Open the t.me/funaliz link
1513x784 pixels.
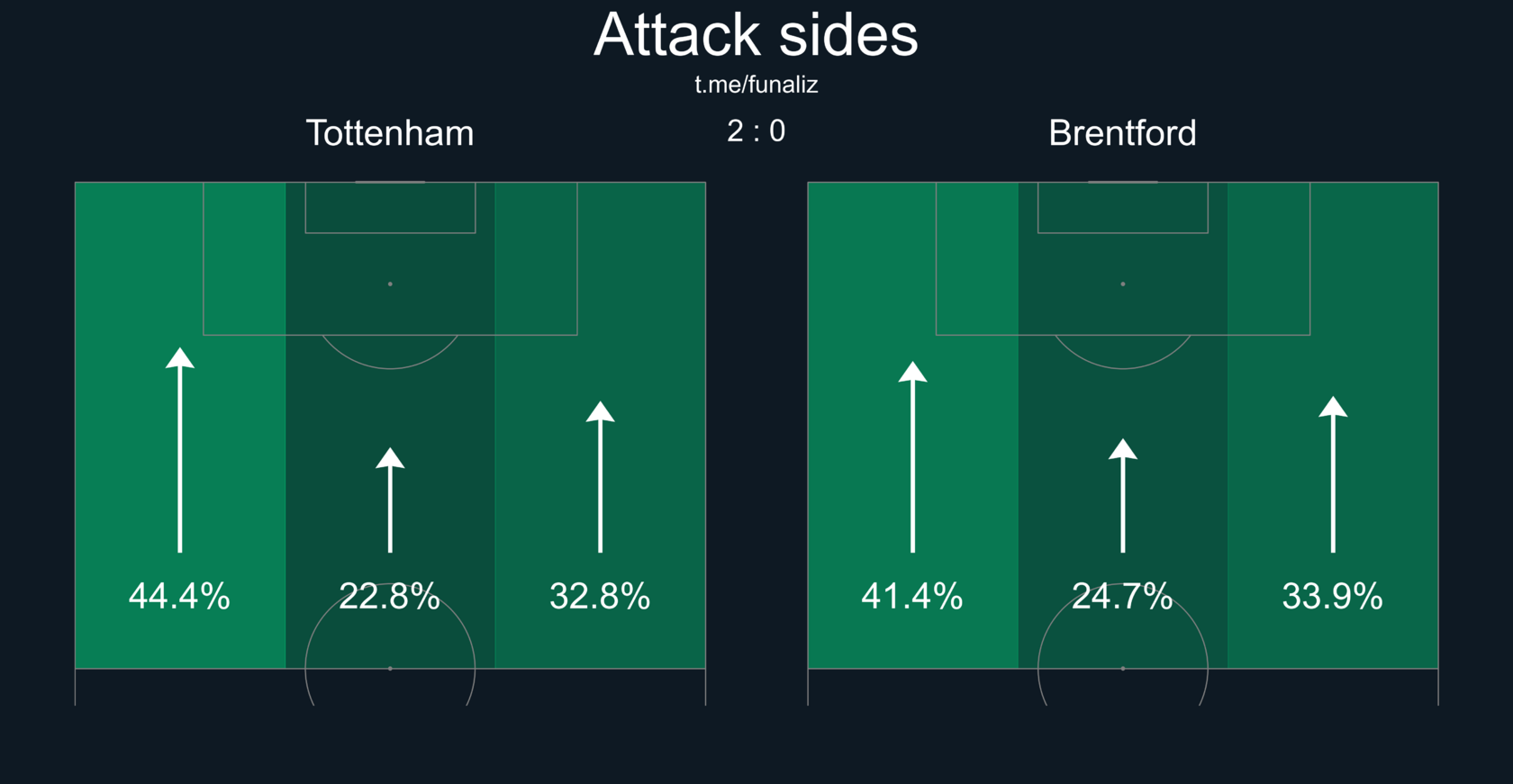pos(756,85)
